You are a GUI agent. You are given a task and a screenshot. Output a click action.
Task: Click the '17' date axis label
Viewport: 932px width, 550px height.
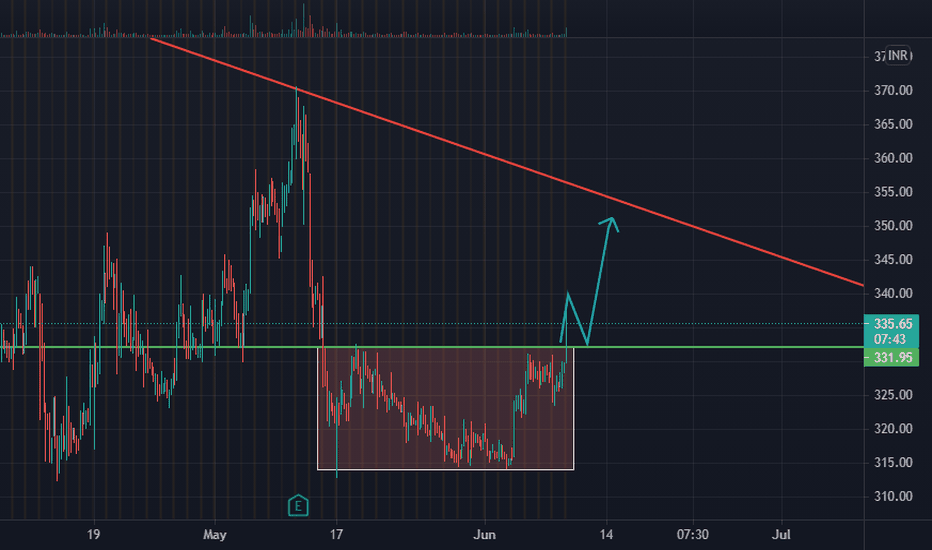click(336, 535)
